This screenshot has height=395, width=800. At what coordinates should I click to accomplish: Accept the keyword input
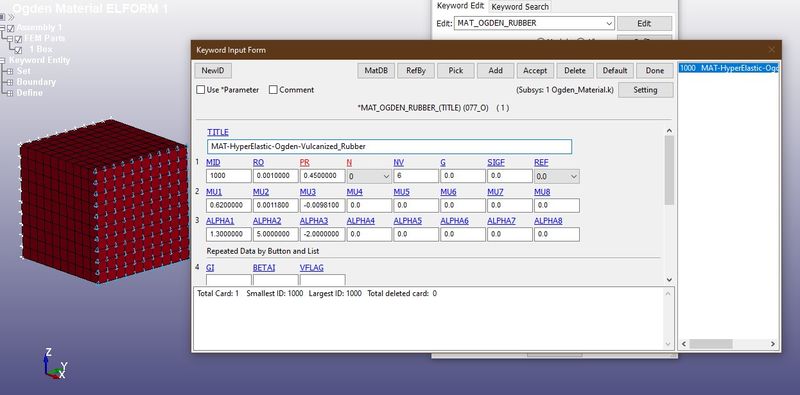pyautogui.click(x=535, y=70)
